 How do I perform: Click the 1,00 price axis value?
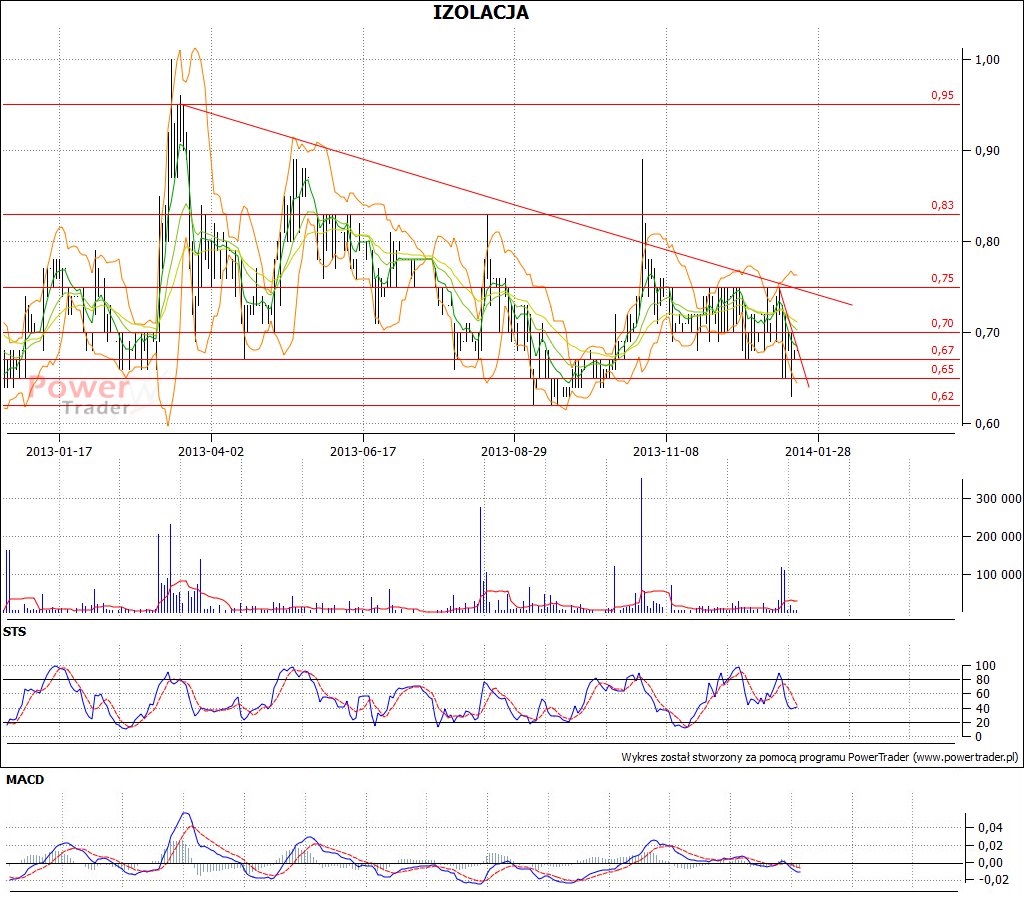click(987, 59)
